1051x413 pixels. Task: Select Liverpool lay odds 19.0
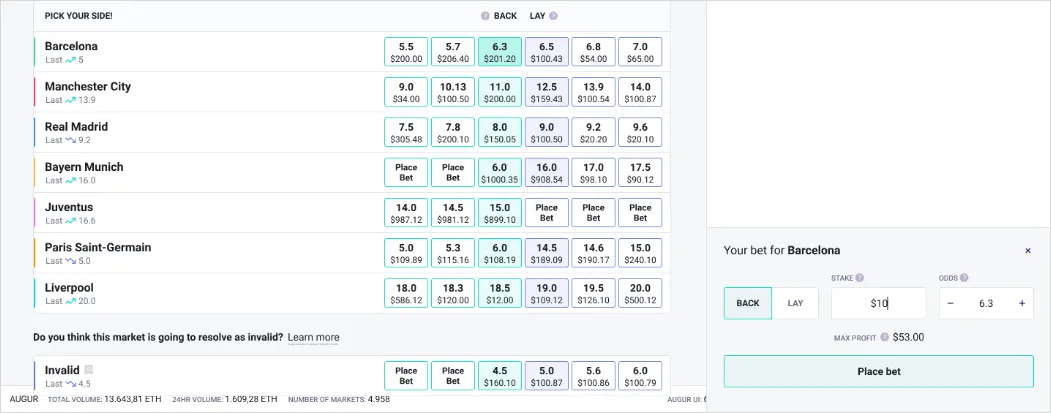click(546, 293)
